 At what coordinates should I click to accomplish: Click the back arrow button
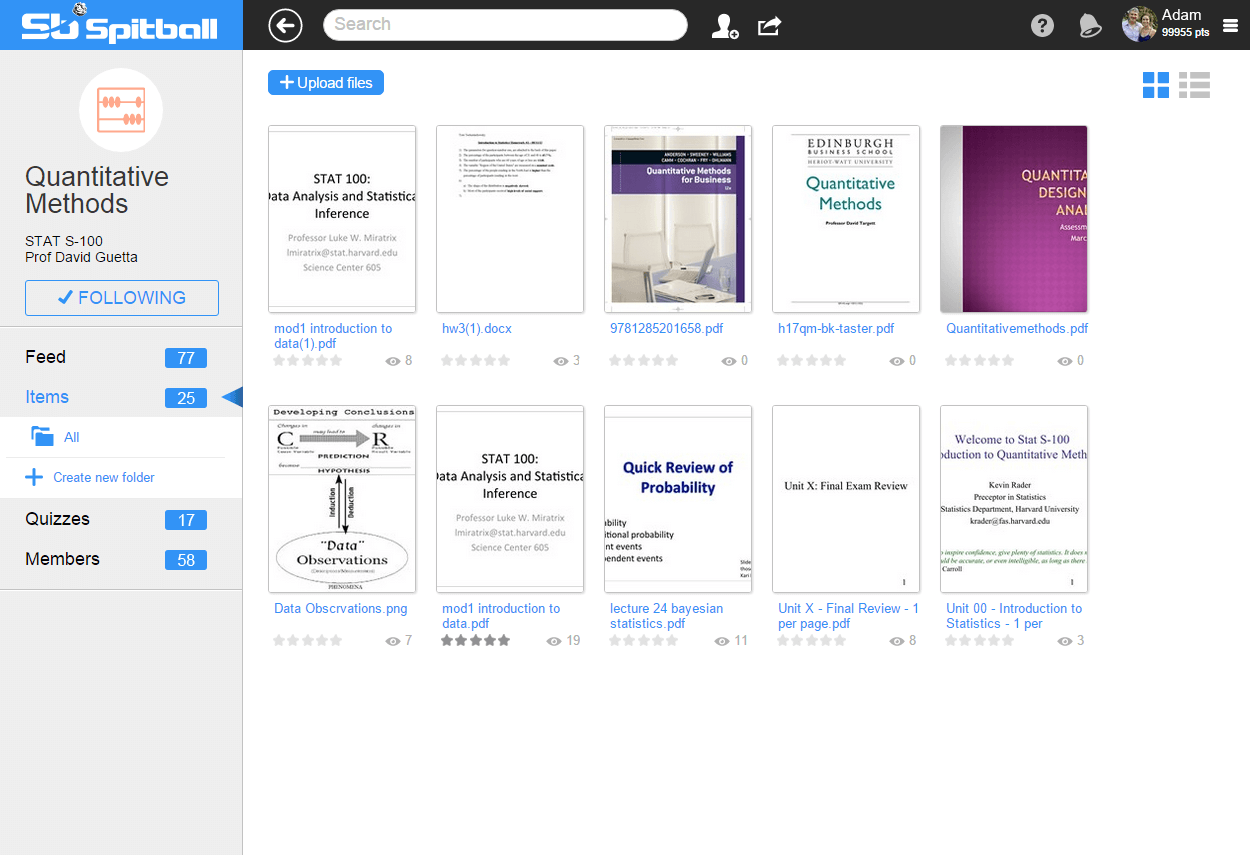point(286,26)
